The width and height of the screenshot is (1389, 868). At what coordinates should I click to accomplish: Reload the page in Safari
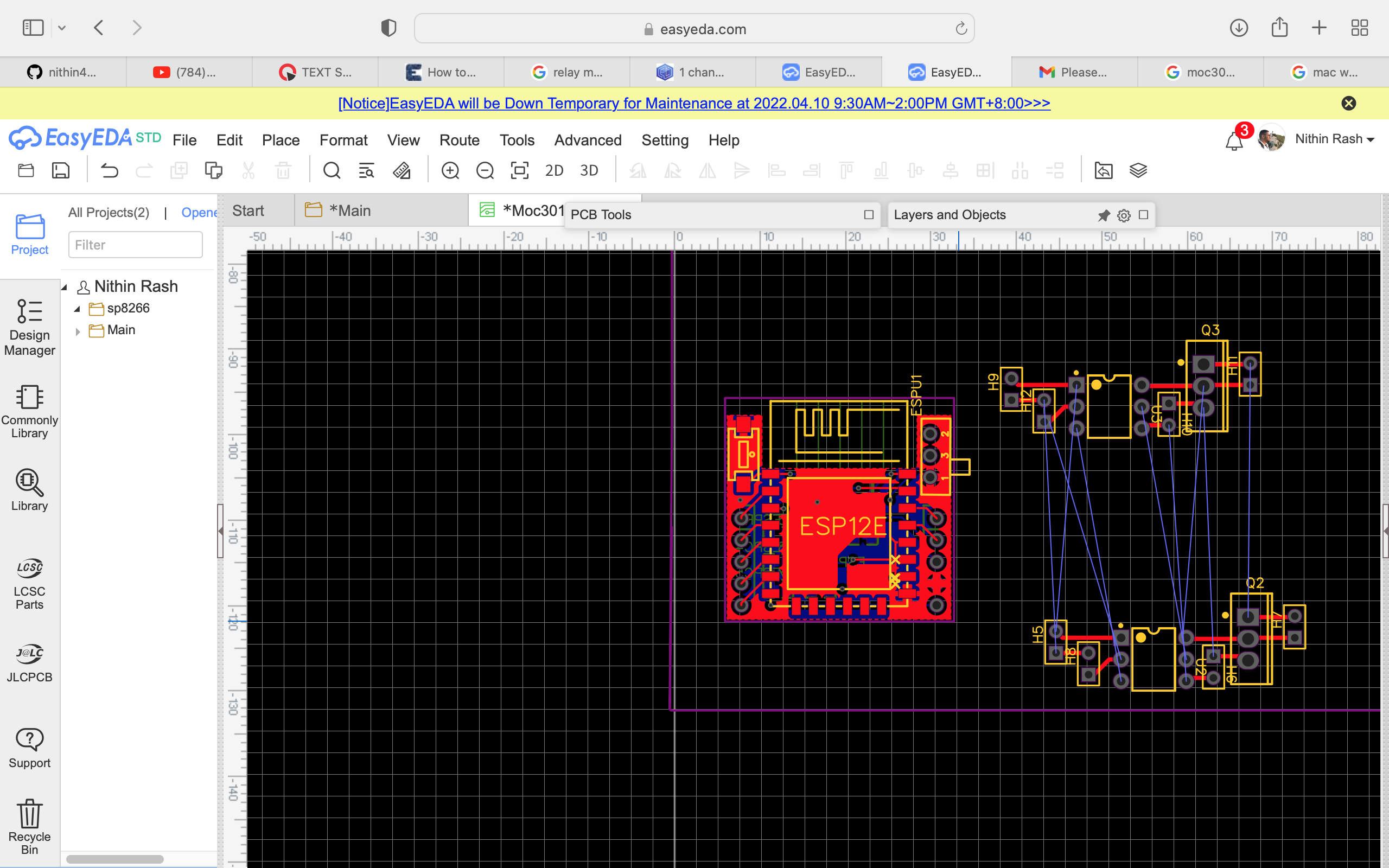(961, 29)
